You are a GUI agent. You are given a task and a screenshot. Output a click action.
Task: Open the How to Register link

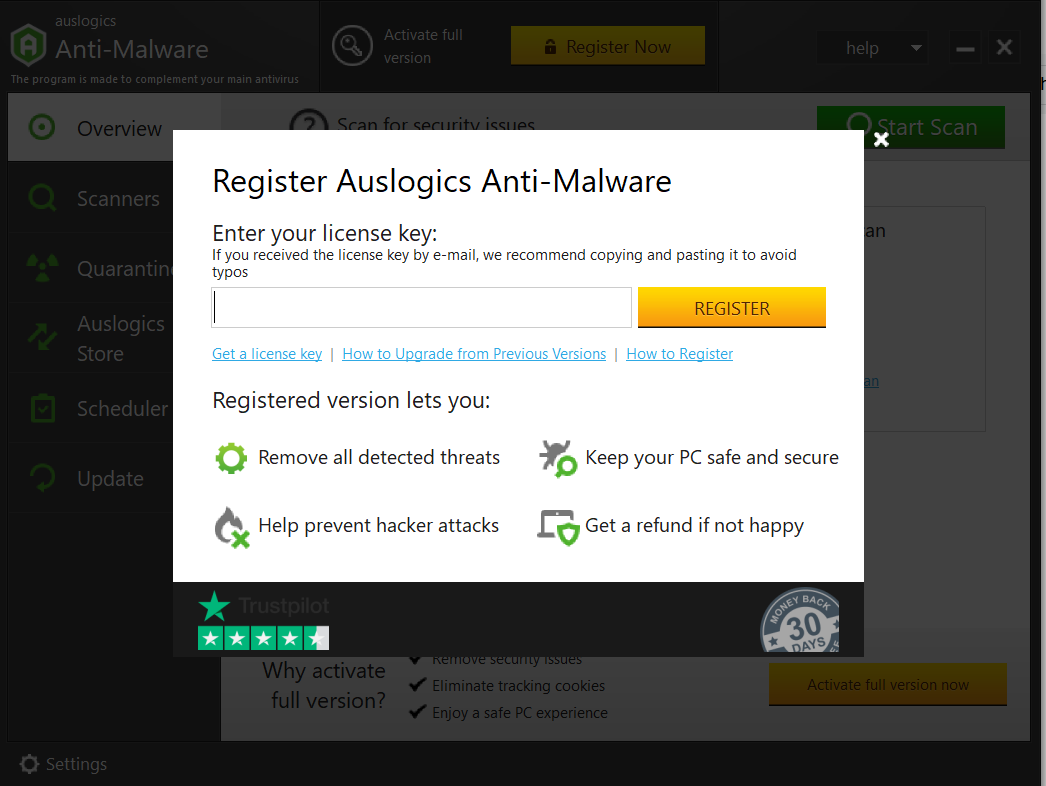point(679,353)
